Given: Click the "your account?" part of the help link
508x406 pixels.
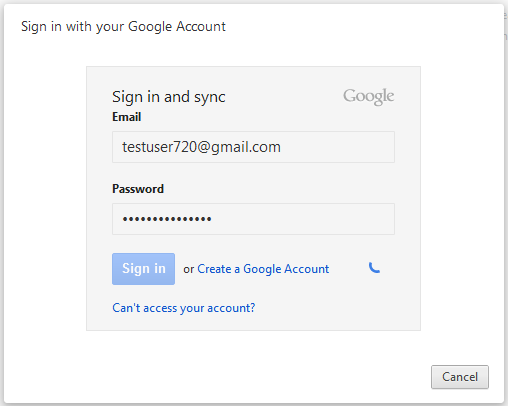Looking at the screenshot, I should click(218, 308).
